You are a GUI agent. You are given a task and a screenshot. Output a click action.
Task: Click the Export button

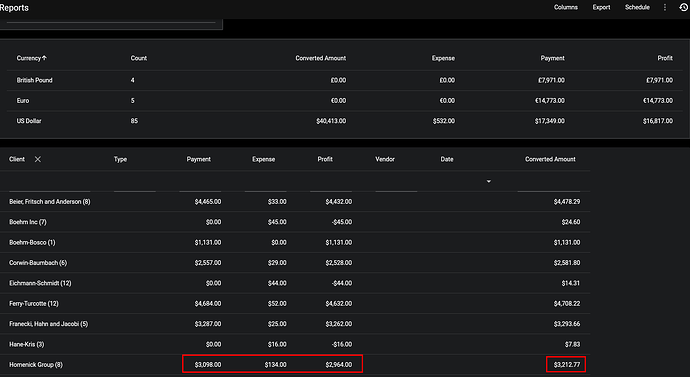(x=601, y=7)
